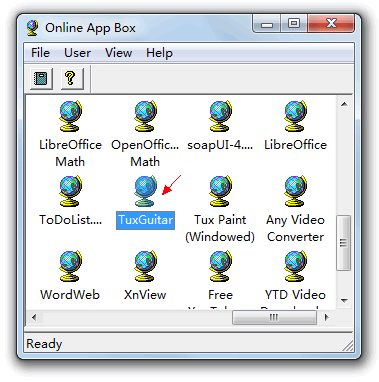Click the yellow question mark help icon
The height and width of the screenshot is (382, 379).
click(x=71, y=79)
